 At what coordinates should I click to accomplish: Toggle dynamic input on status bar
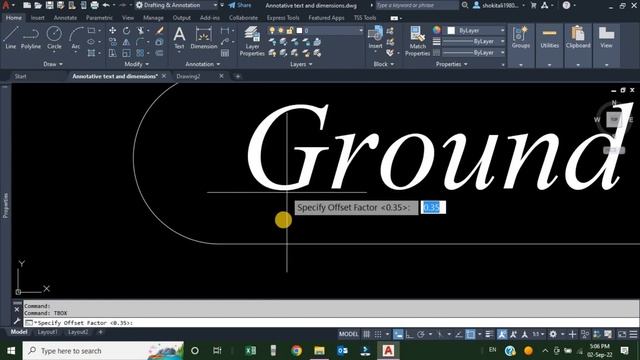tap(398, 334)
